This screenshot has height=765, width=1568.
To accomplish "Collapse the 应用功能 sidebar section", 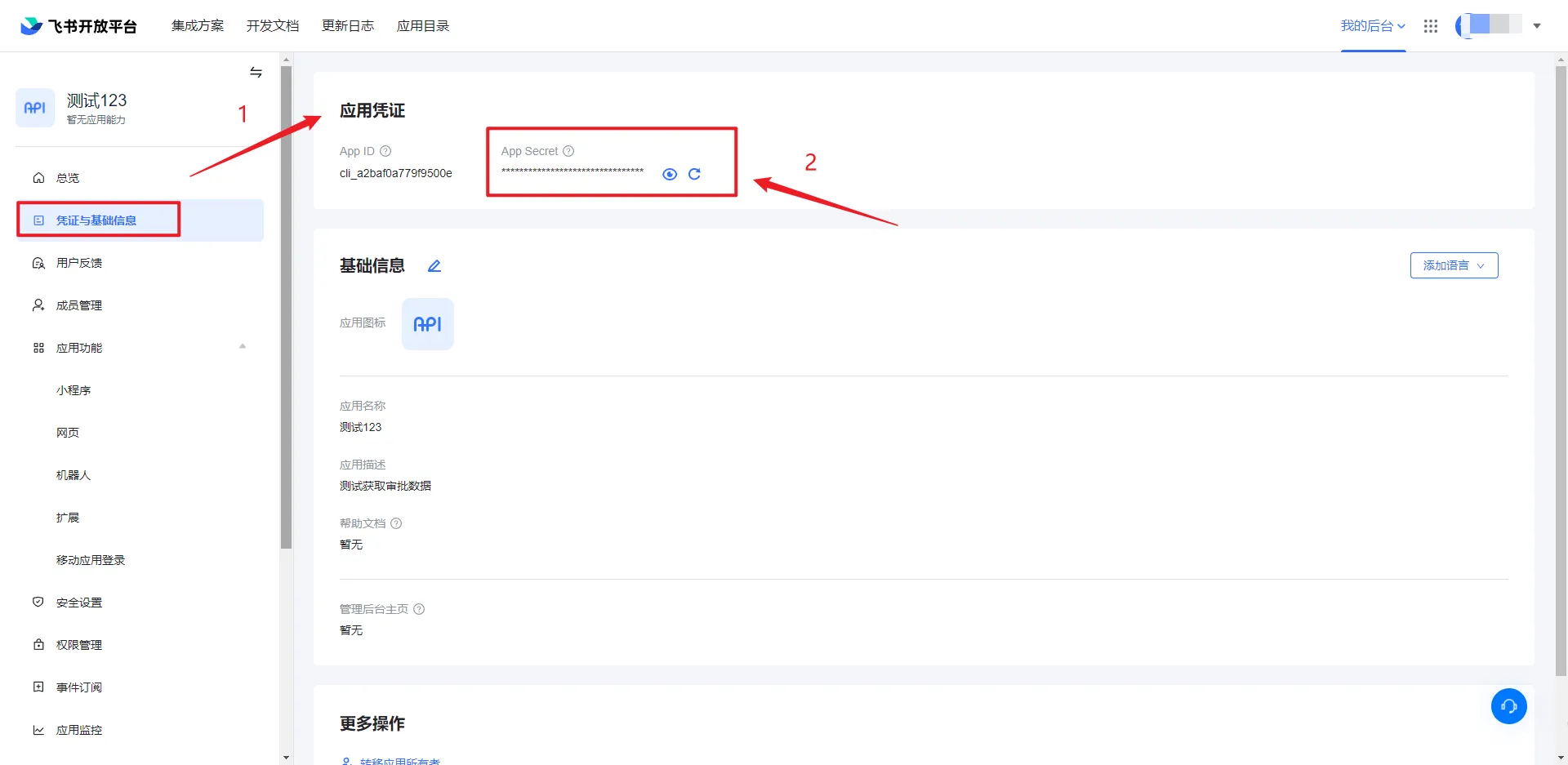I will (x=243, y=347).
